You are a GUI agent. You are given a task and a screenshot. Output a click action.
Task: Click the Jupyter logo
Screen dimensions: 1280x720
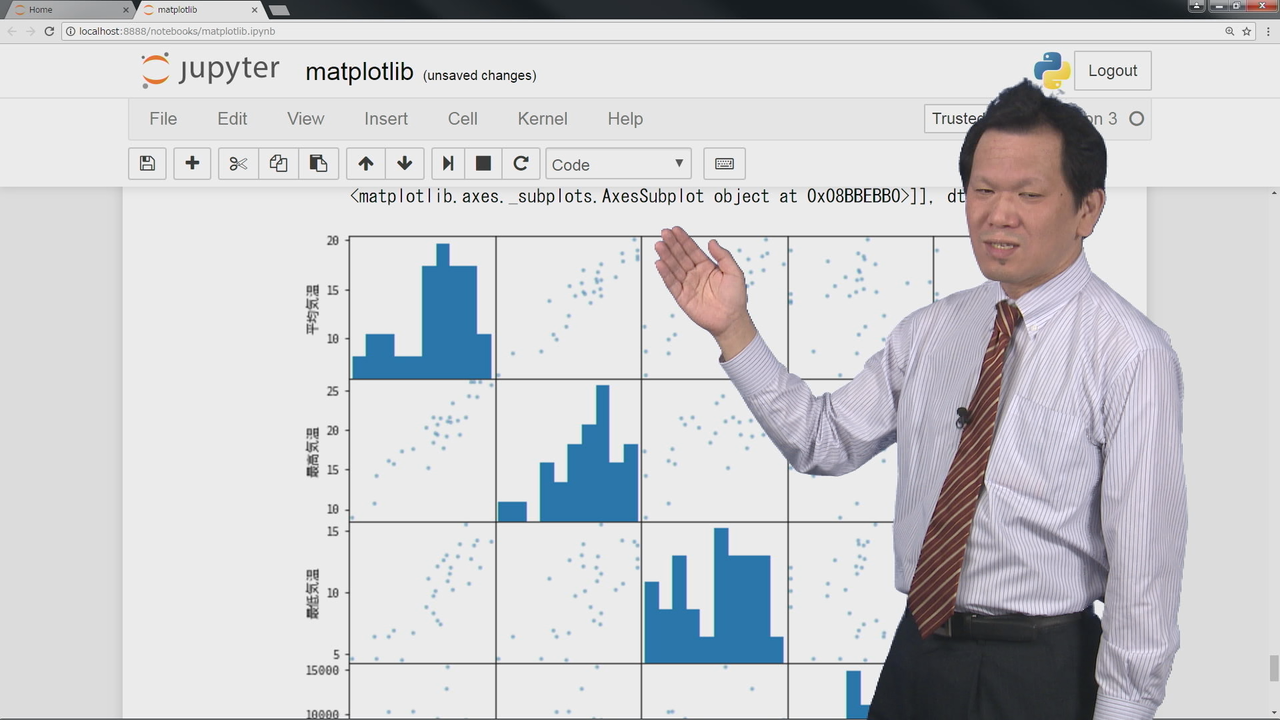210,71
